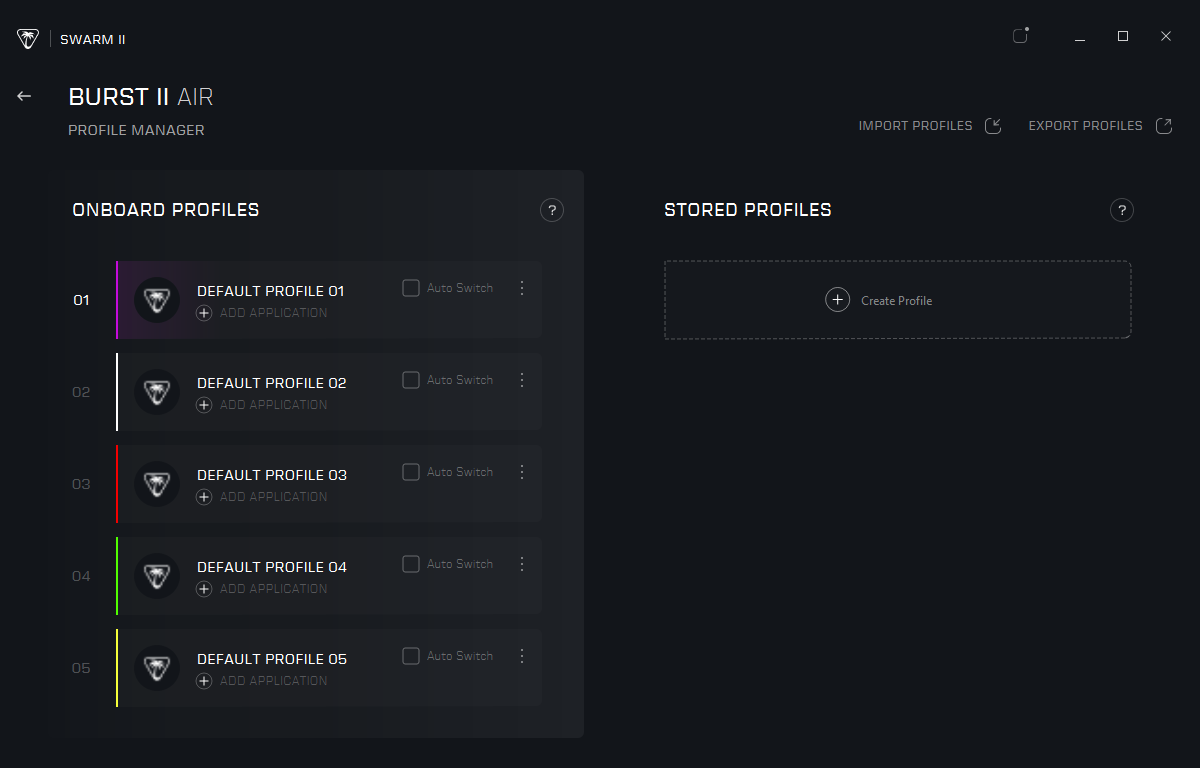
Task: Enable Auto Switch for Default Profile 05
Action: (411, 656)
